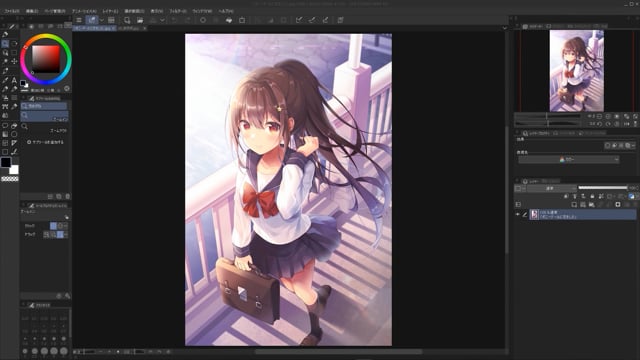Click the grid layout icon in command bar
This screenshot has height=360, width=640.
click(x=111, y=20)
